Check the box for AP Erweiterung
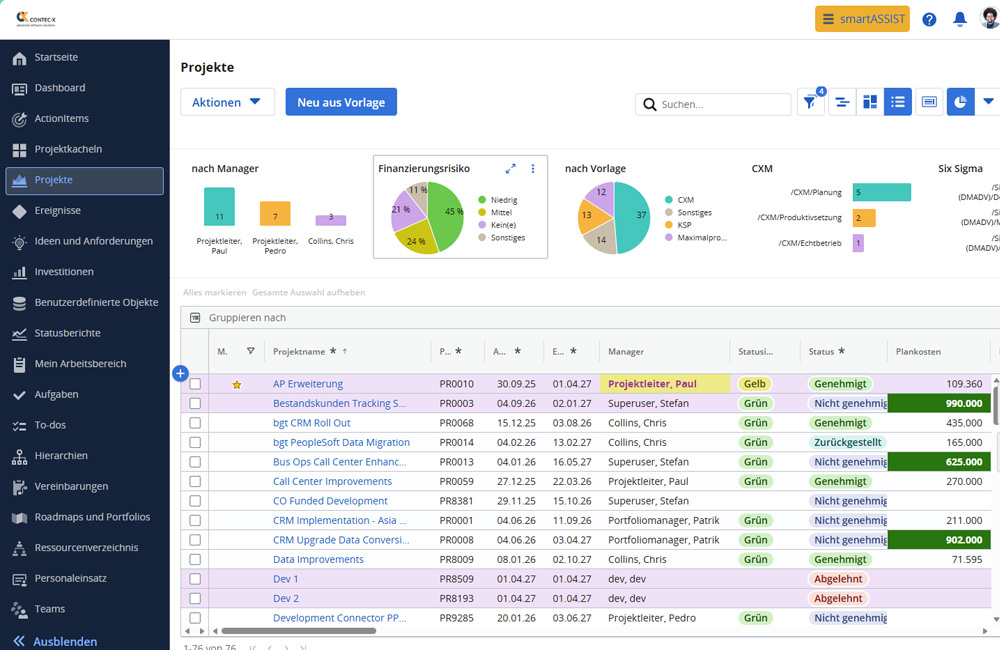1000x650 pixels. tap(195, 384)
